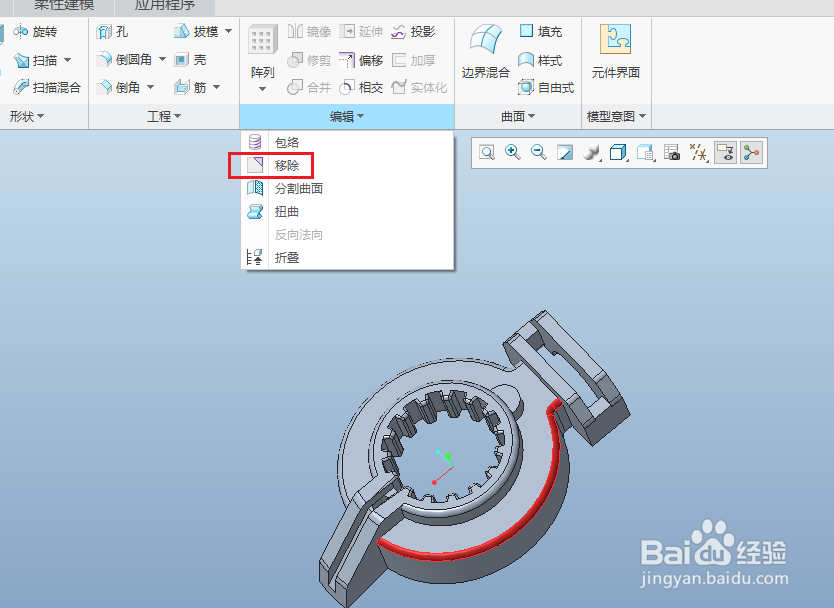834x608 pixels.
Task: Select the 倒角 (Chamfer) tool
Action: click(x=119, y=87)
